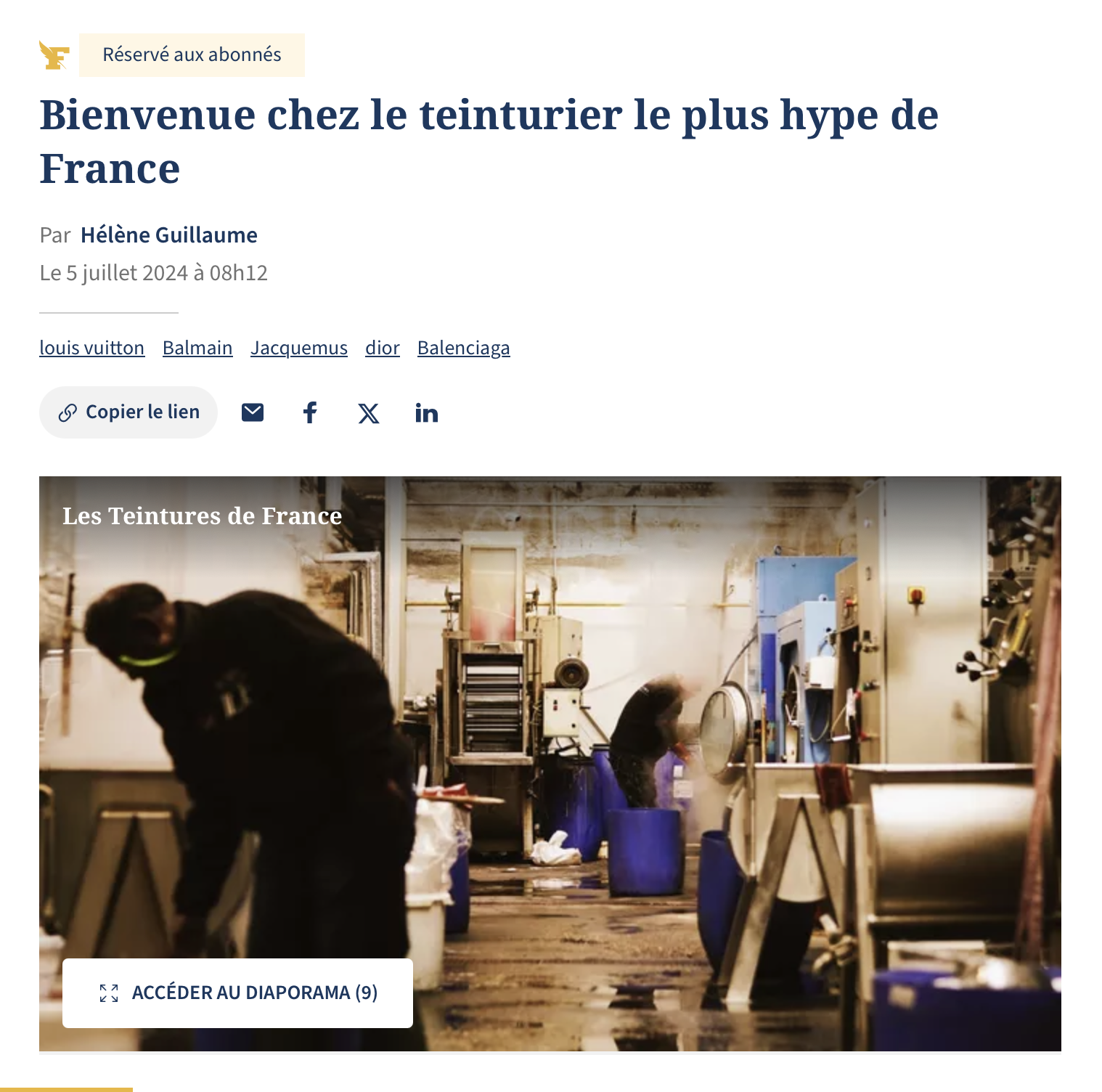Follow the 'Balmain' tag link
The image size is (1102, 1092).
pyautogui.click(x=197, y=348)
